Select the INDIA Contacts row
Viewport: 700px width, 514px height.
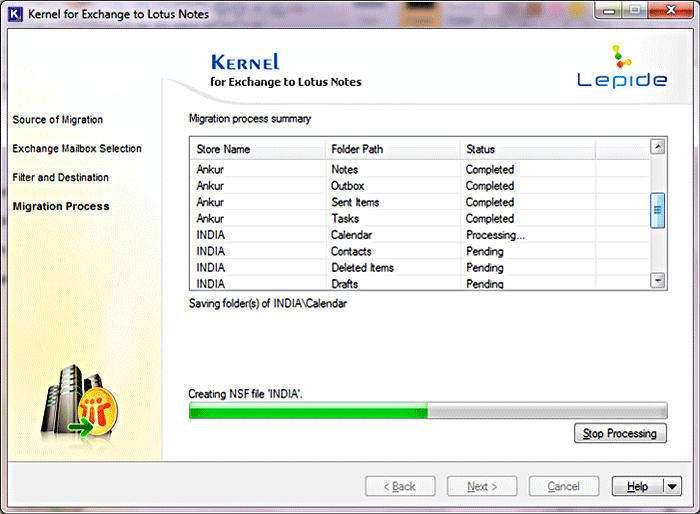[420, 251]
